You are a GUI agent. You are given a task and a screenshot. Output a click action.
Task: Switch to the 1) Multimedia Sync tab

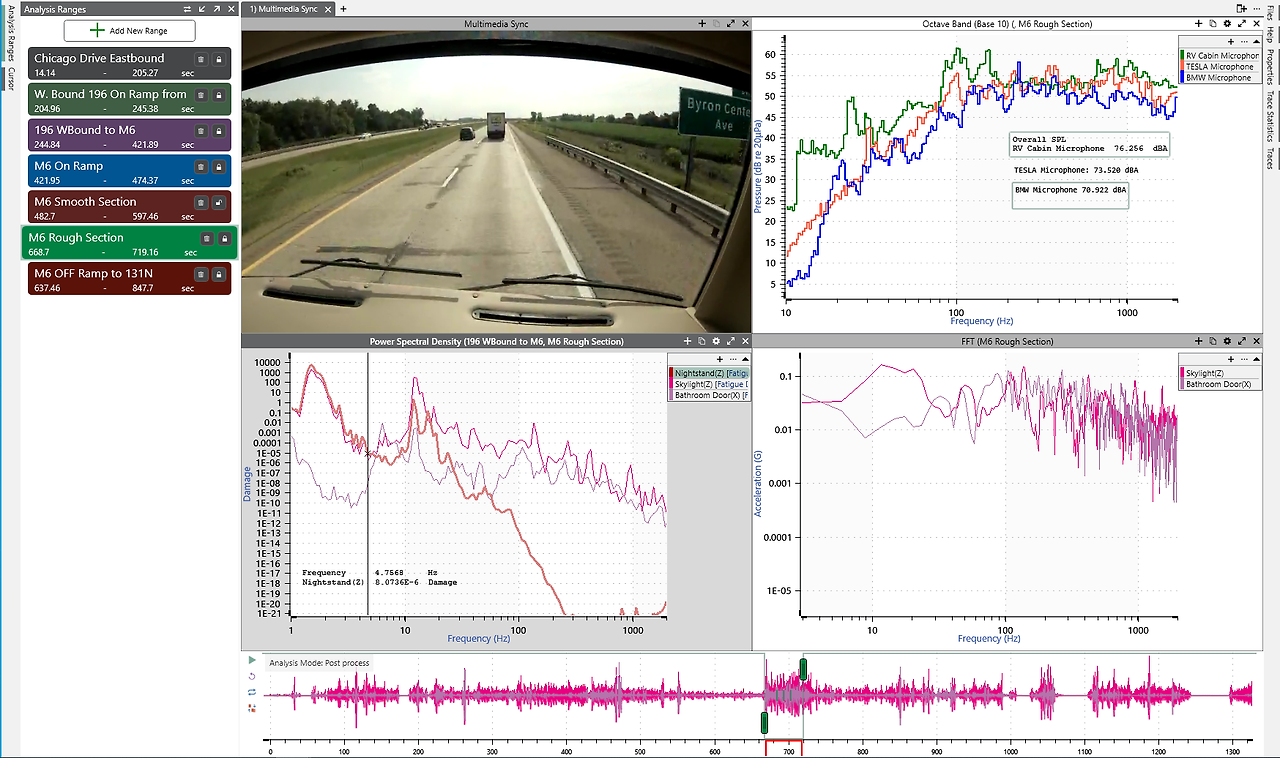tap(290, 8)
